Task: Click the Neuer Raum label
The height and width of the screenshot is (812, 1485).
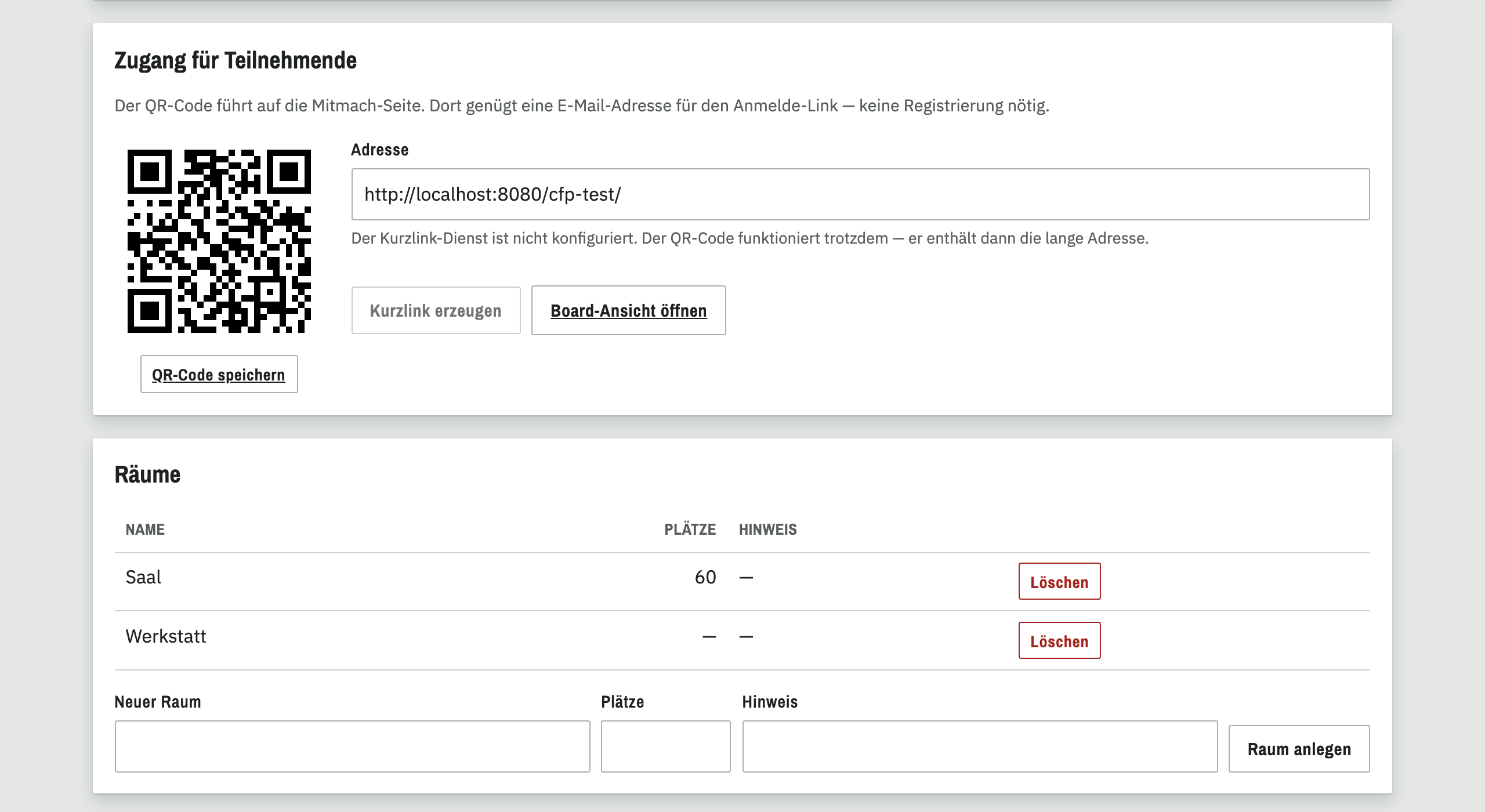Action: (x=158, y=702)
